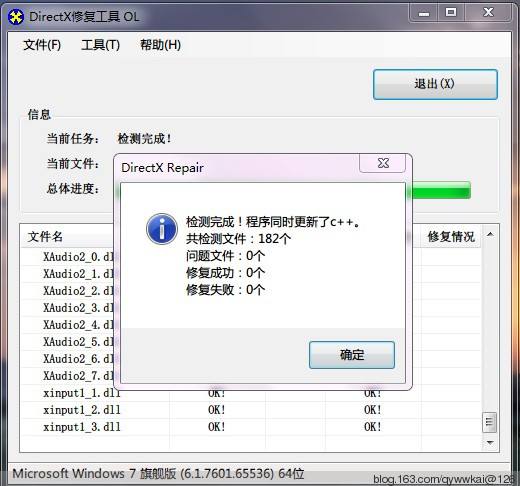
Task: Open the 文件(F) menu
Action: click(42, 45)
